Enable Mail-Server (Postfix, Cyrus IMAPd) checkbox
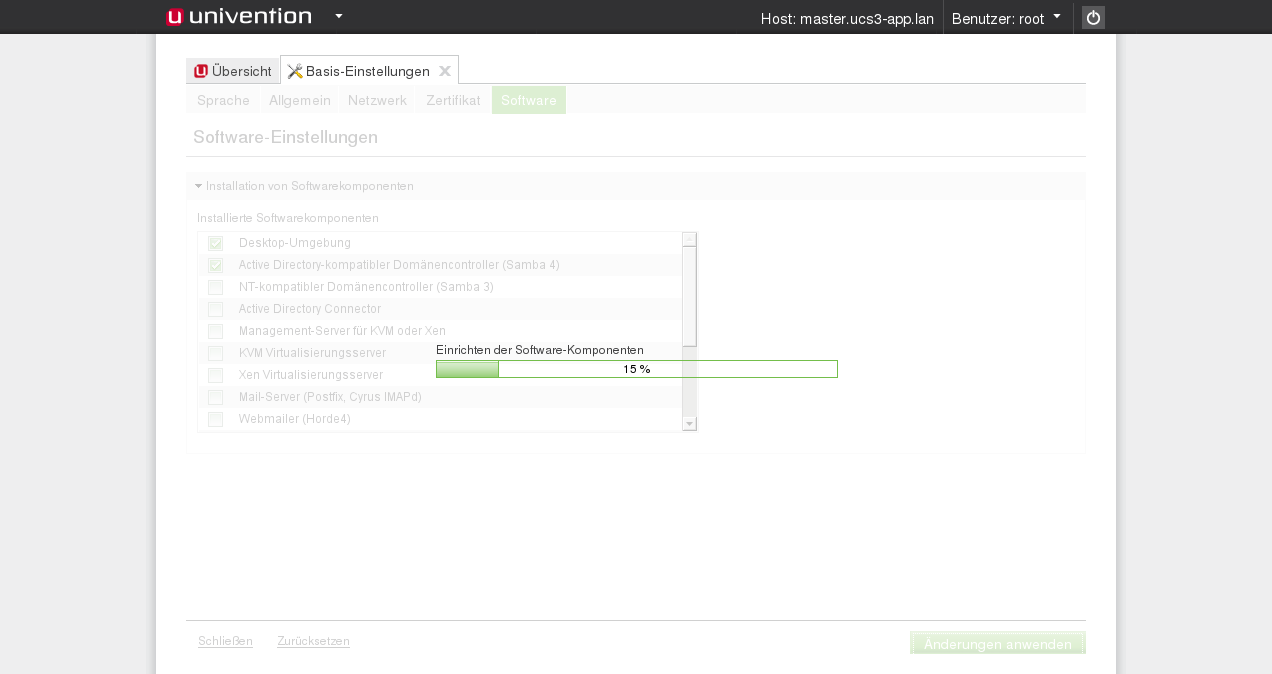The image size is (1272, 674). pyautogui.click(x=215, y=397)
